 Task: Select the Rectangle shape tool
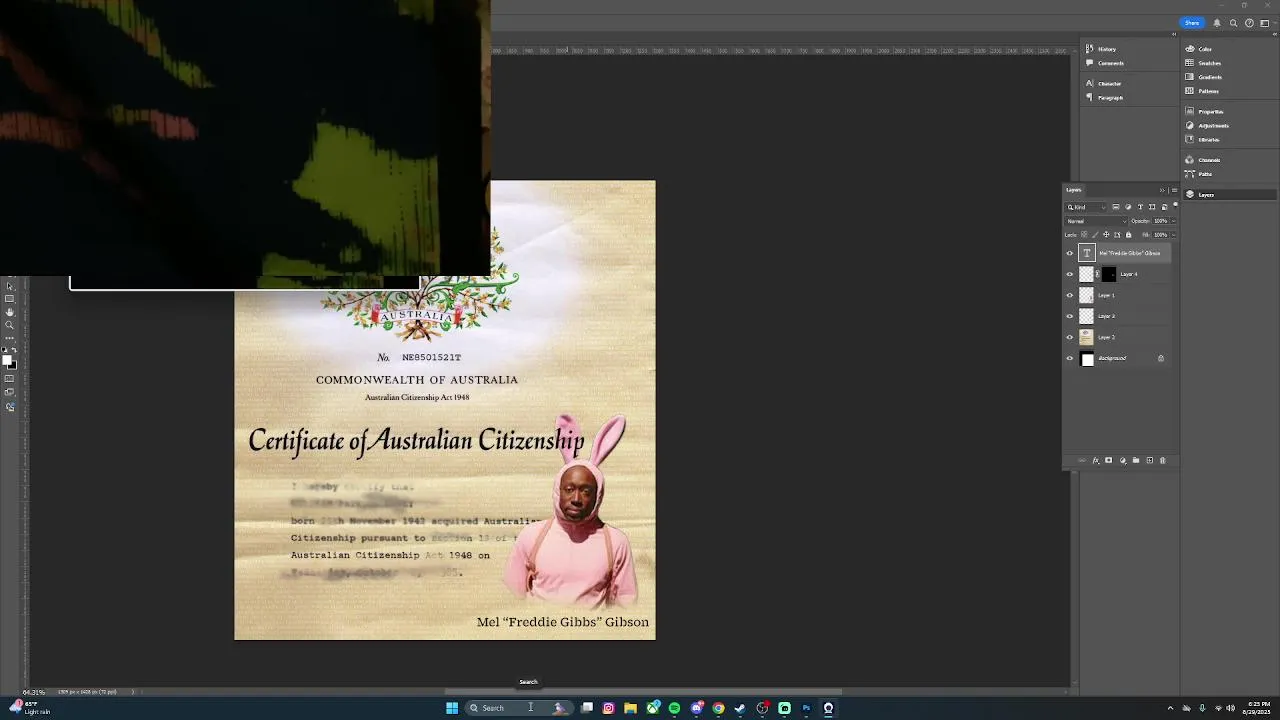pos(9,298)
